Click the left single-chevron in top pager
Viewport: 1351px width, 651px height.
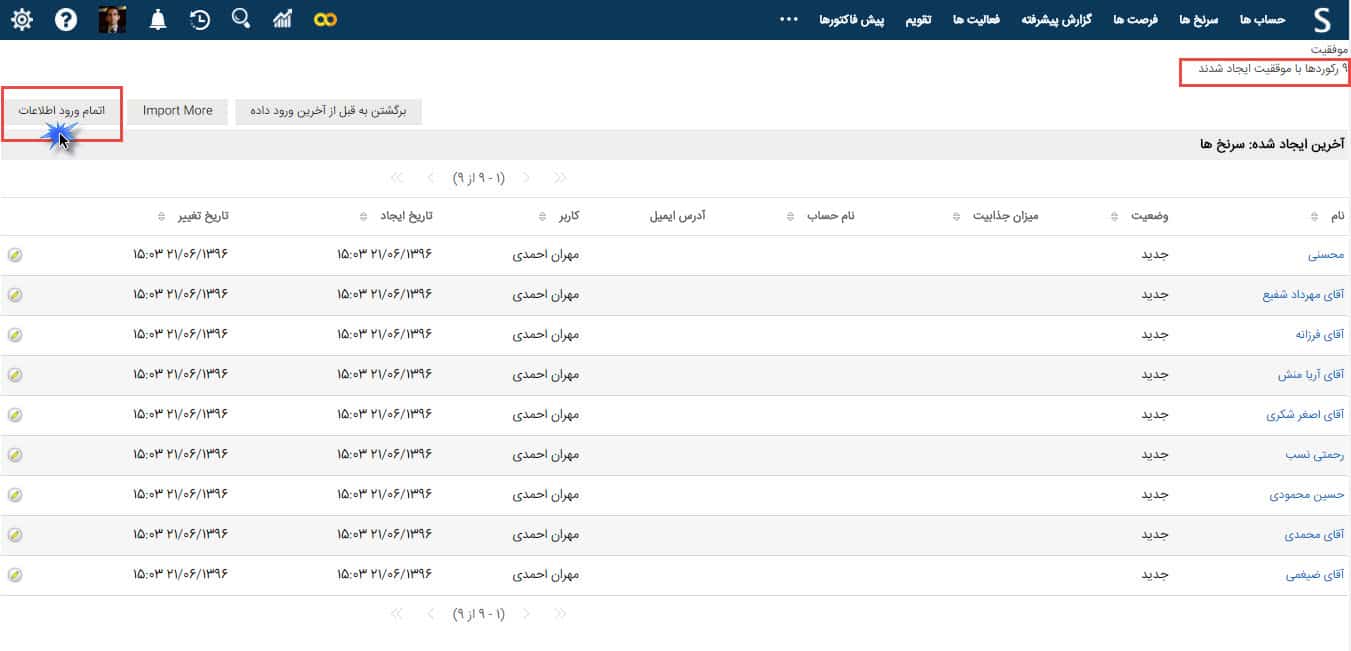[x=430, y=178]
